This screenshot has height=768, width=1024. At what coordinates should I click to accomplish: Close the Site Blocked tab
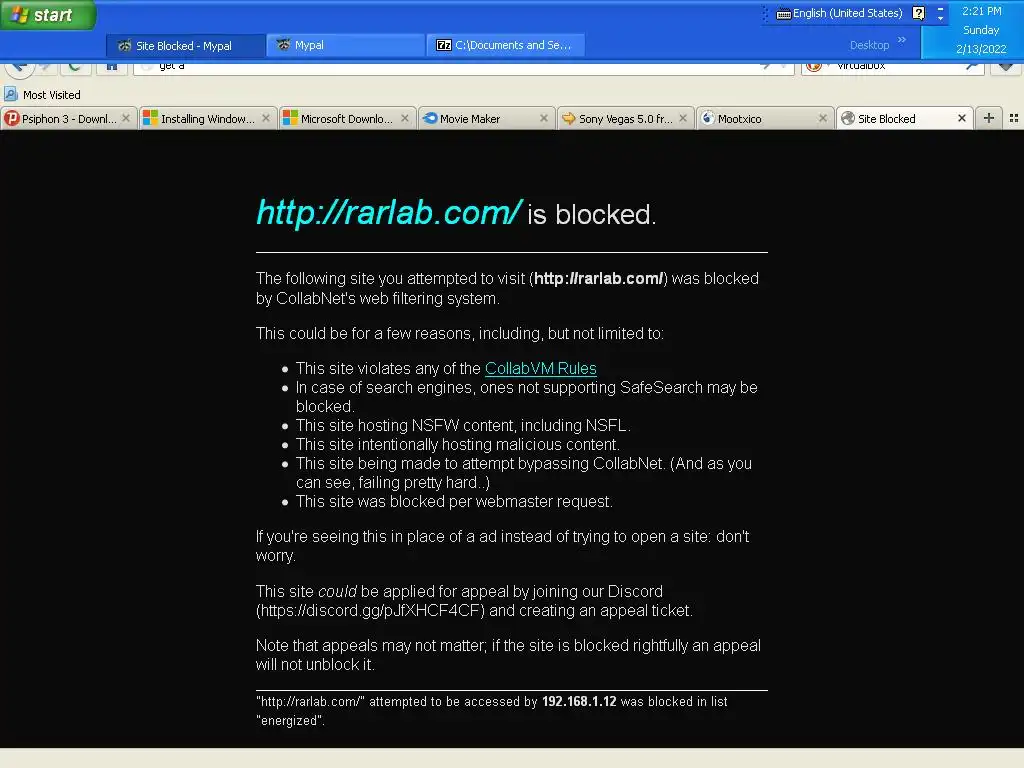point(962,118)
